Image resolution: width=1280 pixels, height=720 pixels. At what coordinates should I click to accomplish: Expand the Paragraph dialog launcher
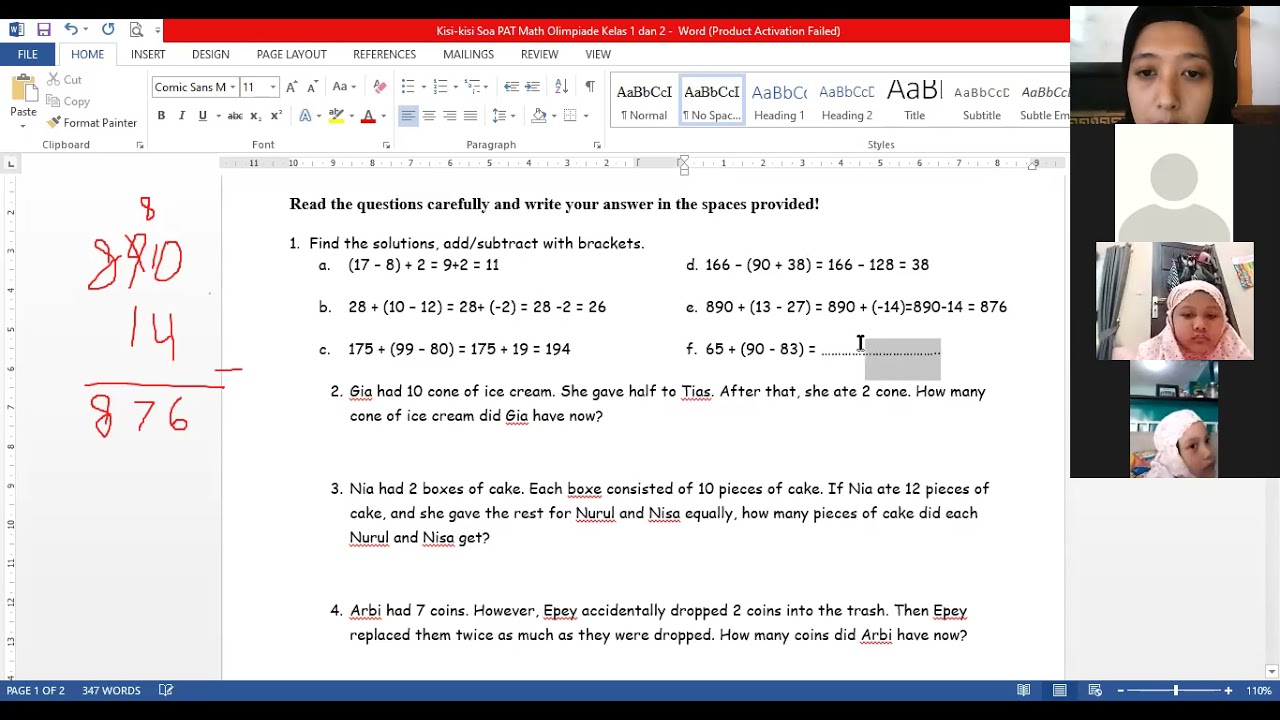597,146
